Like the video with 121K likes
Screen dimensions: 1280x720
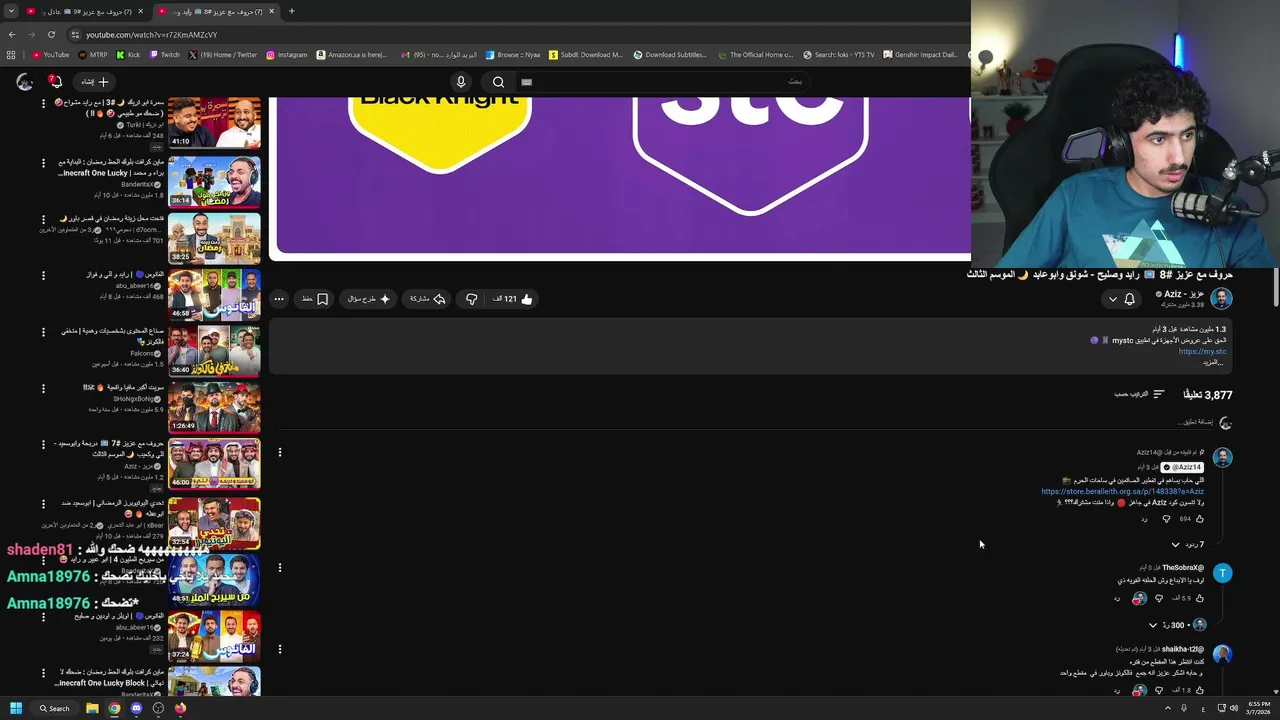point(513,299)
